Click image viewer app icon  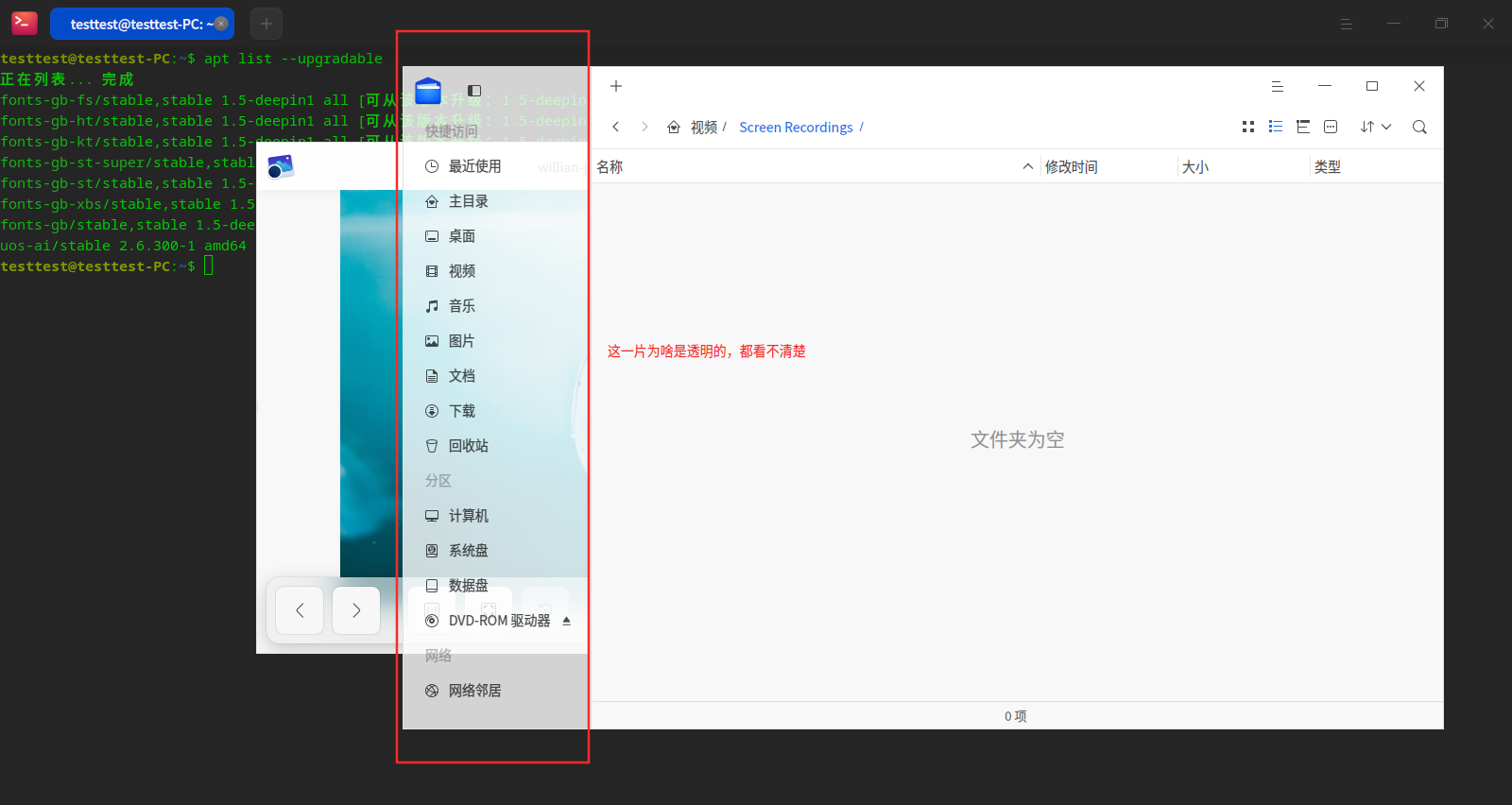(281, 166)
